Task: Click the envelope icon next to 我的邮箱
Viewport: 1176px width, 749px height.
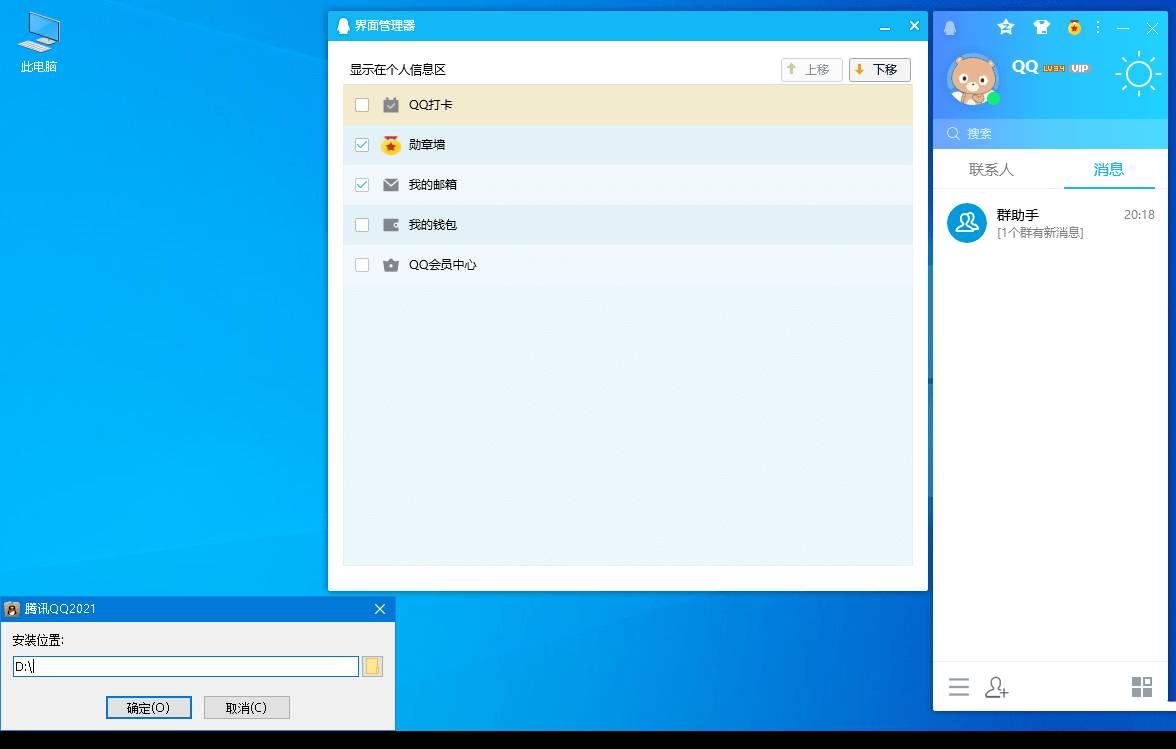Action: click(390, 184)
